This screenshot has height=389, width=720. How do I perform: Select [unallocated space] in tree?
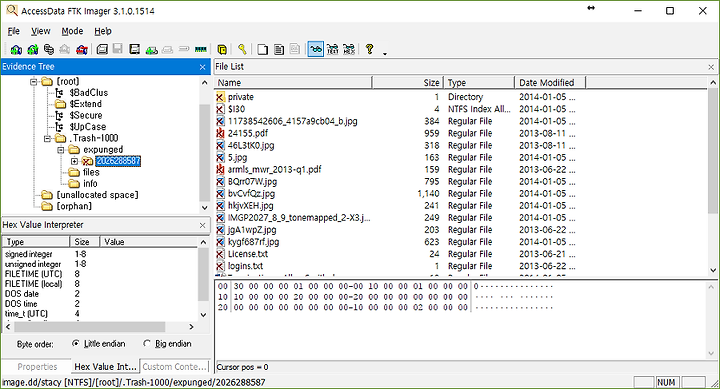click(x=97, y=195)
